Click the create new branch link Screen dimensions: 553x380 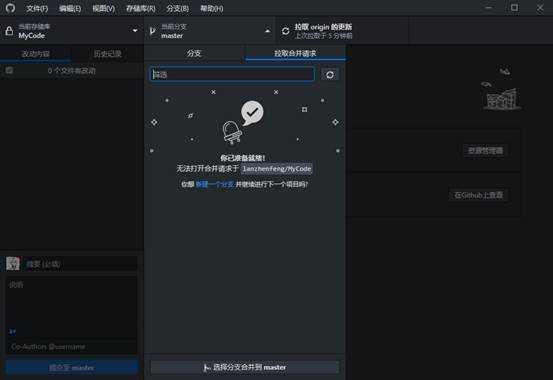tap(215, 184)
